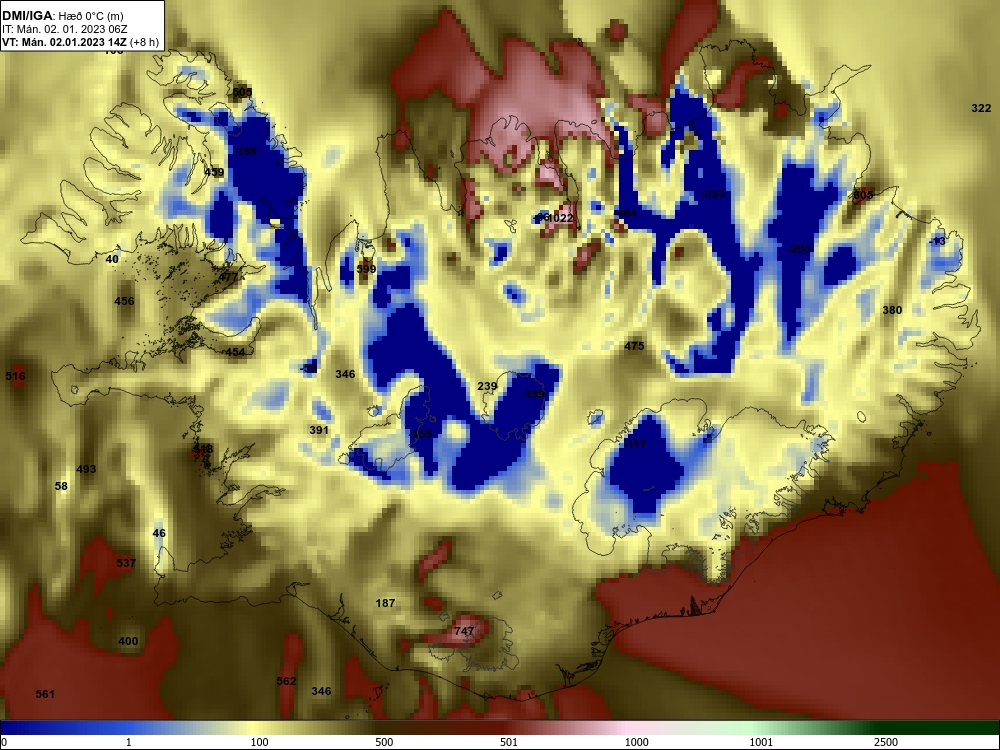The width and height of the screenshot is (1000, 750).
Task: Select the 187 height label
Action: tap(385, 603)
